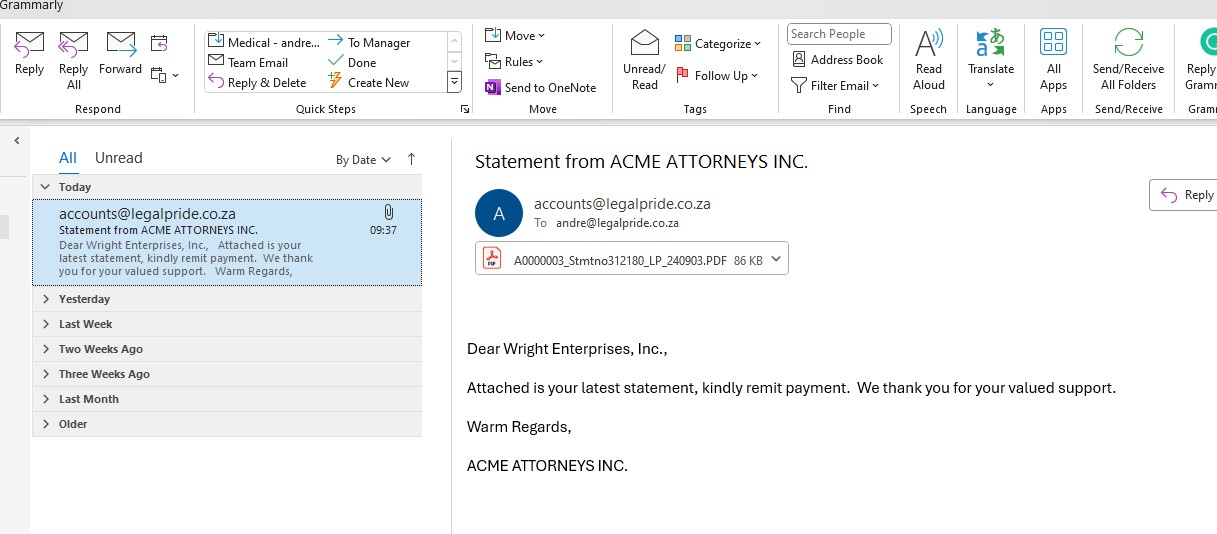1217x534 pixels.
Task: Open the Address Book
Action: (837, 60)
